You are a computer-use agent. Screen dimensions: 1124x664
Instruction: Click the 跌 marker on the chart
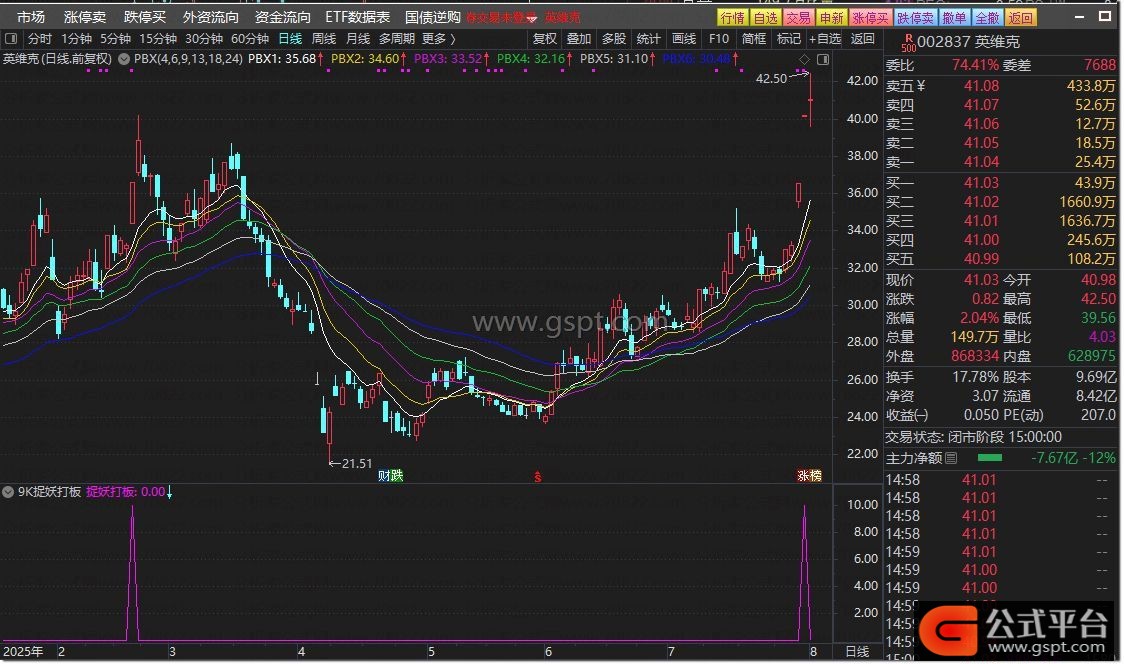[x=396, y=475]
